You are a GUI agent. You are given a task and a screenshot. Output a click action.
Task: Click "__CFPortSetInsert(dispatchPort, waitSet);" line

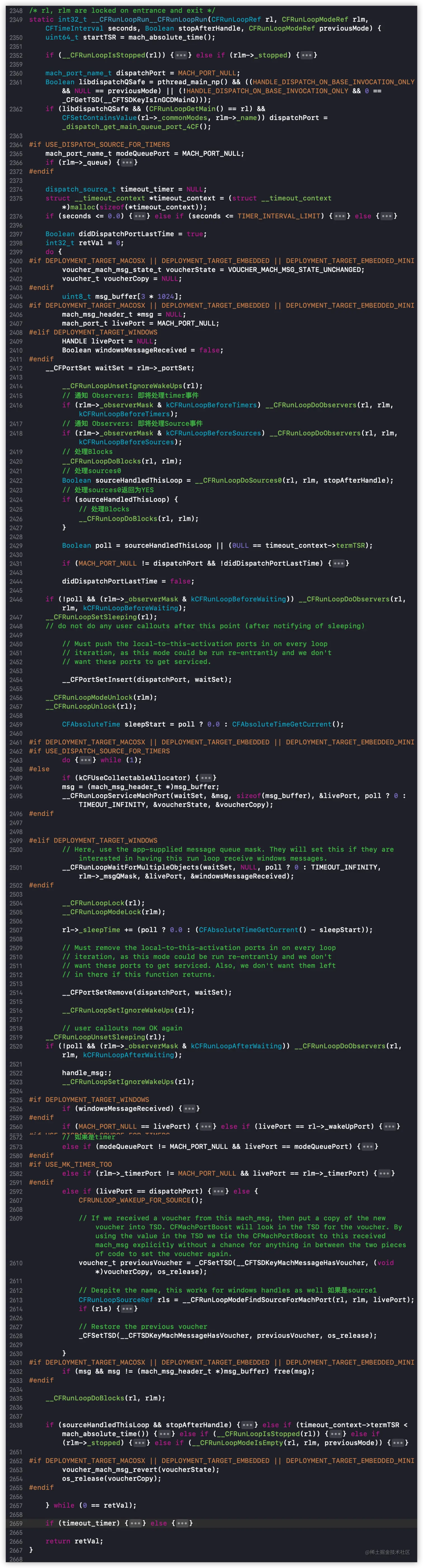click(147, 680)
